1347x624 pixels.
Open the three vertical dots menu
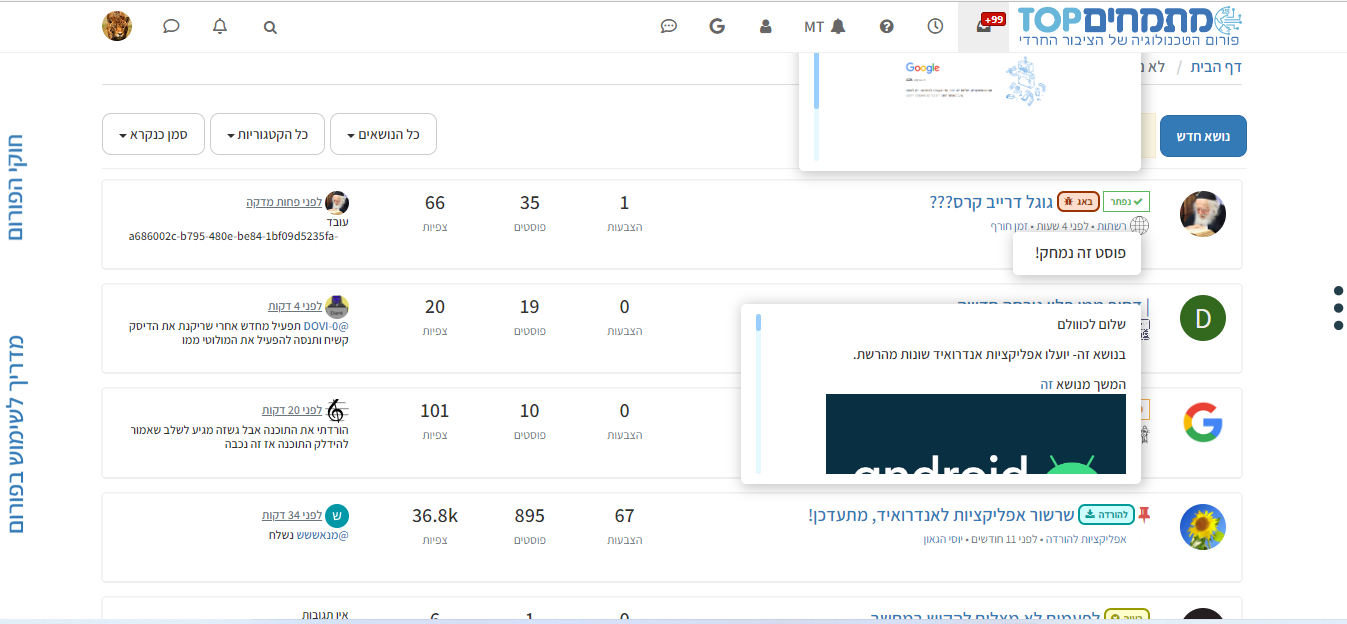[x=1339, y=308]
